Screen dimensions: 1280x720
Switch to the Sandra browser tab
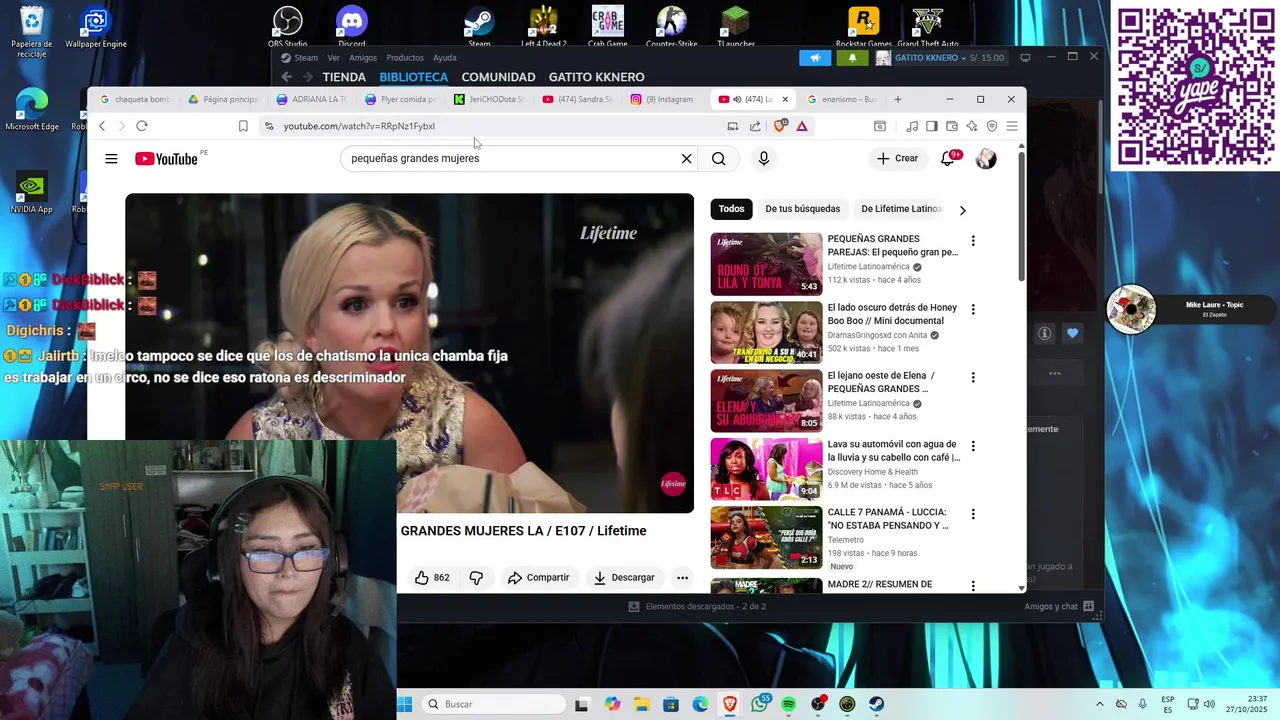[578, 99]
